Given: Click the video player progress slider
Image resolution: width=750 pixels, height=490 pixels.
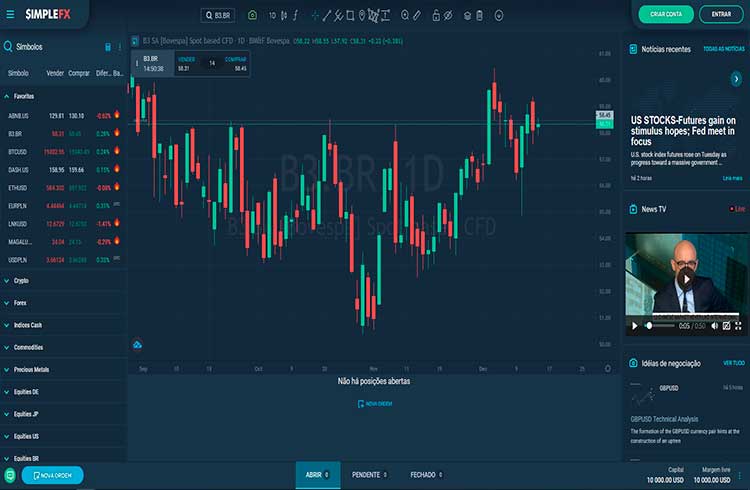Looking at the screenshot, I should click(661, 326).
